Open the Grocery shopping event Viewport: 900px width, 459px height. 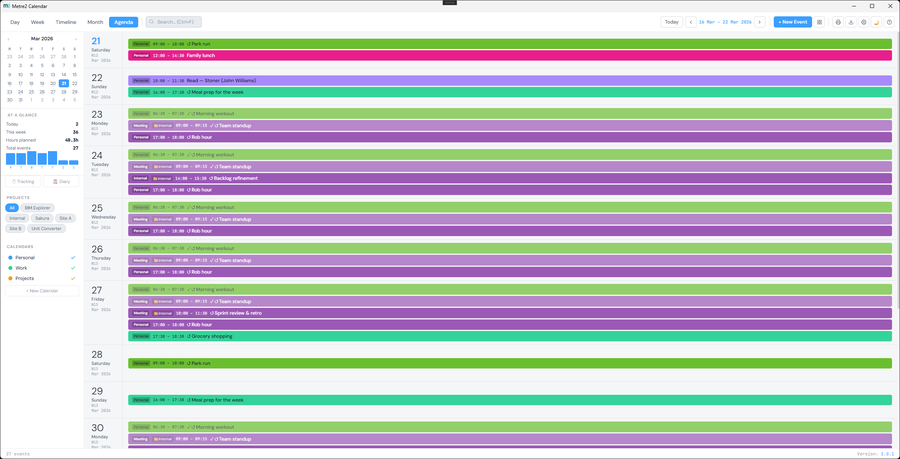510,336
